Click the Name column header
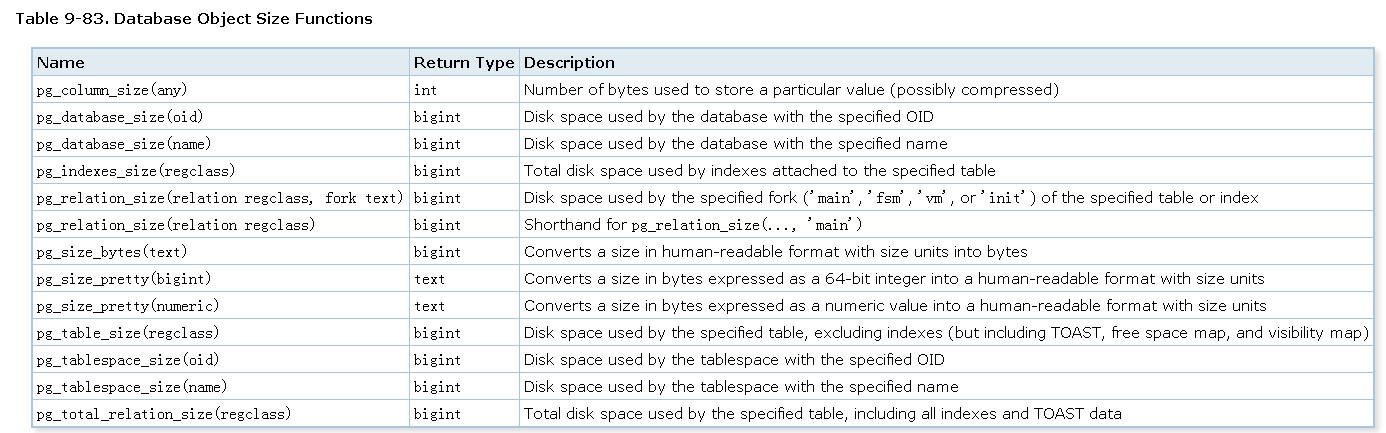Image resolution: width=1386 pixels, height=433 pixels. 61,63
